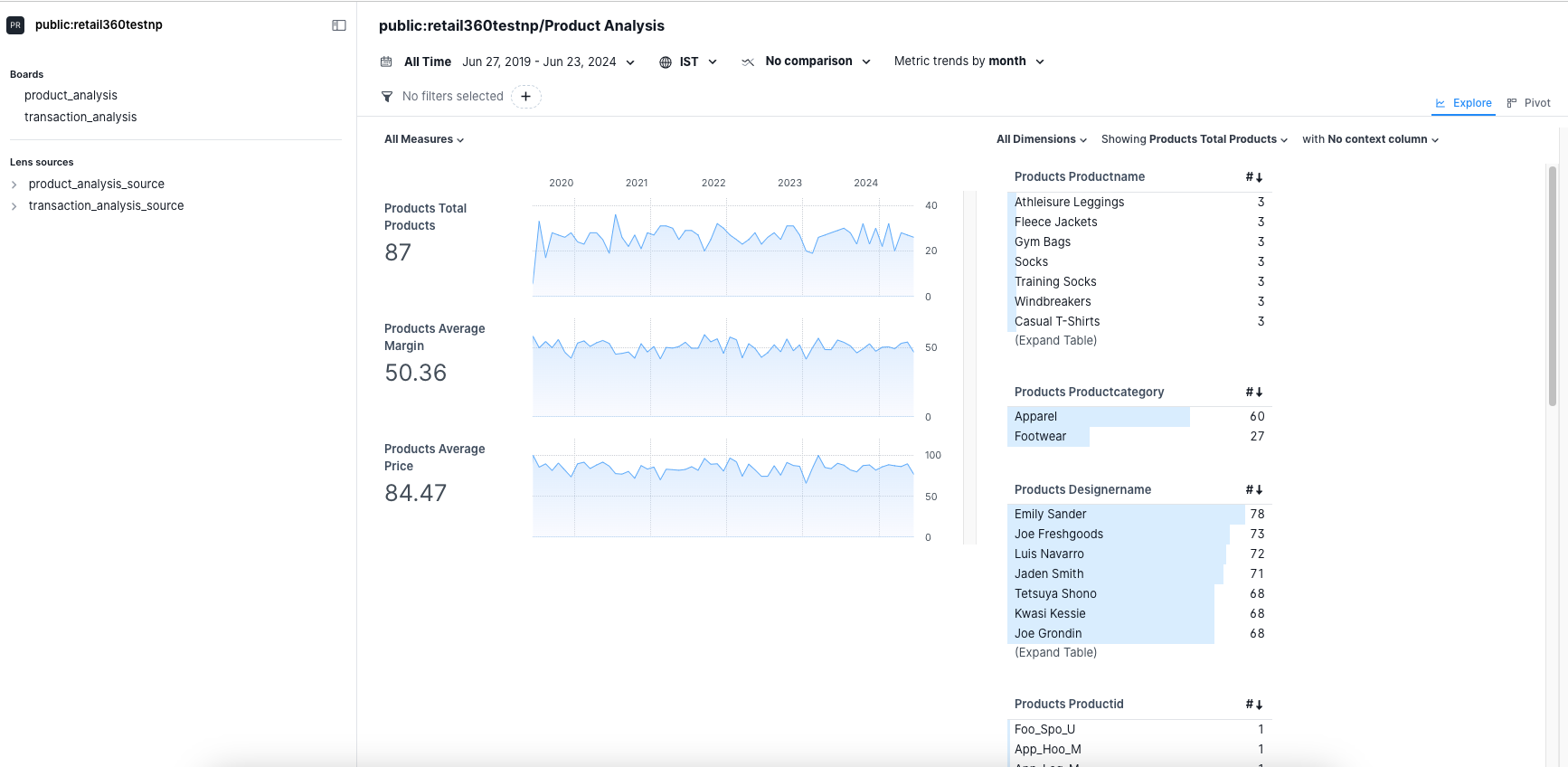
Task: Click the public:retail360testnp project name
Action: tap(99, 25)
